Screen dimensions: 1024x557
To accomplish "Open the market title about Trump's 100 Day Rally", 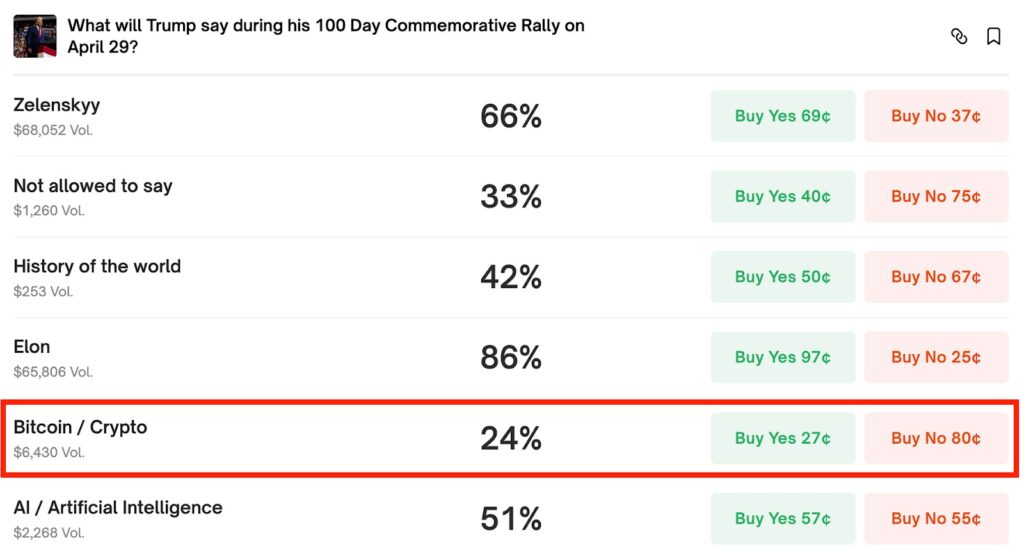I will [x=326, y=36].
